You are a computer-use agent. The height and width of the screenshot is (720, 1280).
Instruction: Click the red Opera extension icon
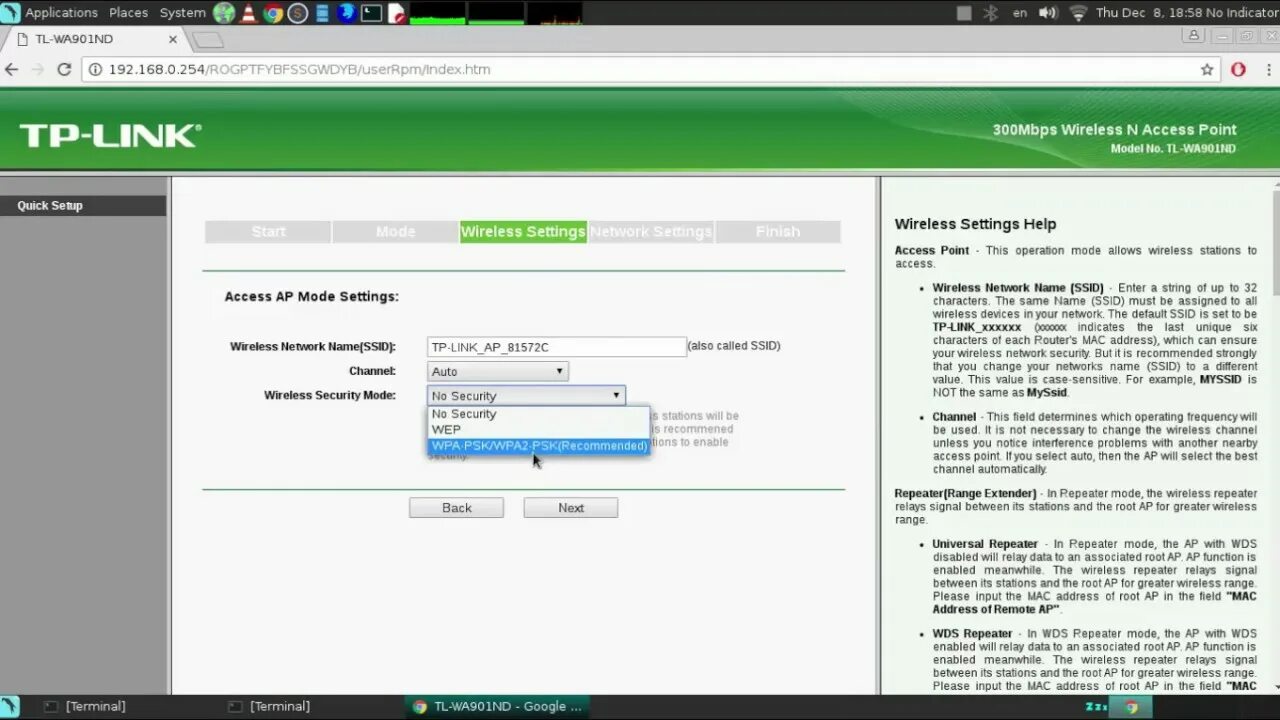[x=1238, y=69]
